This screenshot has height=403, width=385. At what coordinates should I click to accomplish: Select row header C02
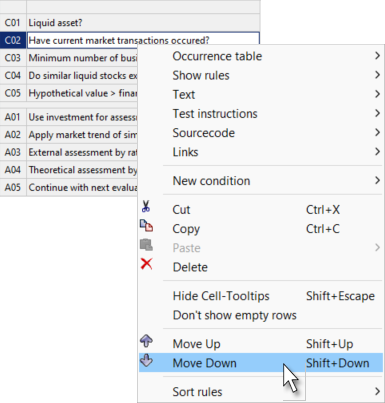pos(13,40)
